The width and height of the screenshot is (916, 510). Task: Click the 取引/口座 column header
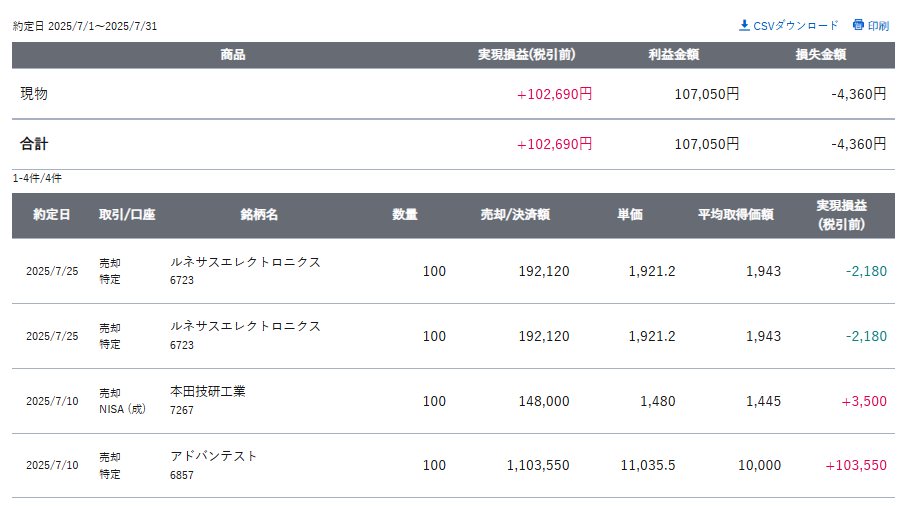click(127, 215)
